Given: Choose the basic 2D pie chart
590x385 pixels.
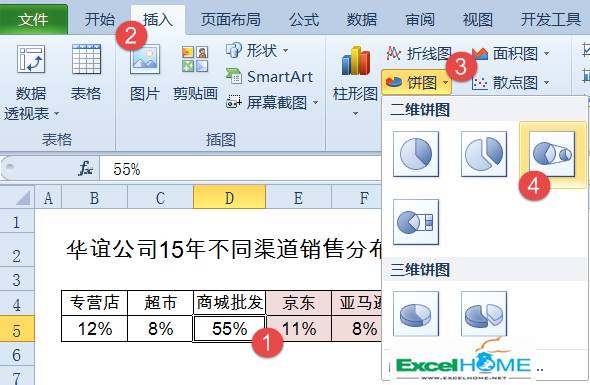Looking at the screenshot, I should pos(416,154).
